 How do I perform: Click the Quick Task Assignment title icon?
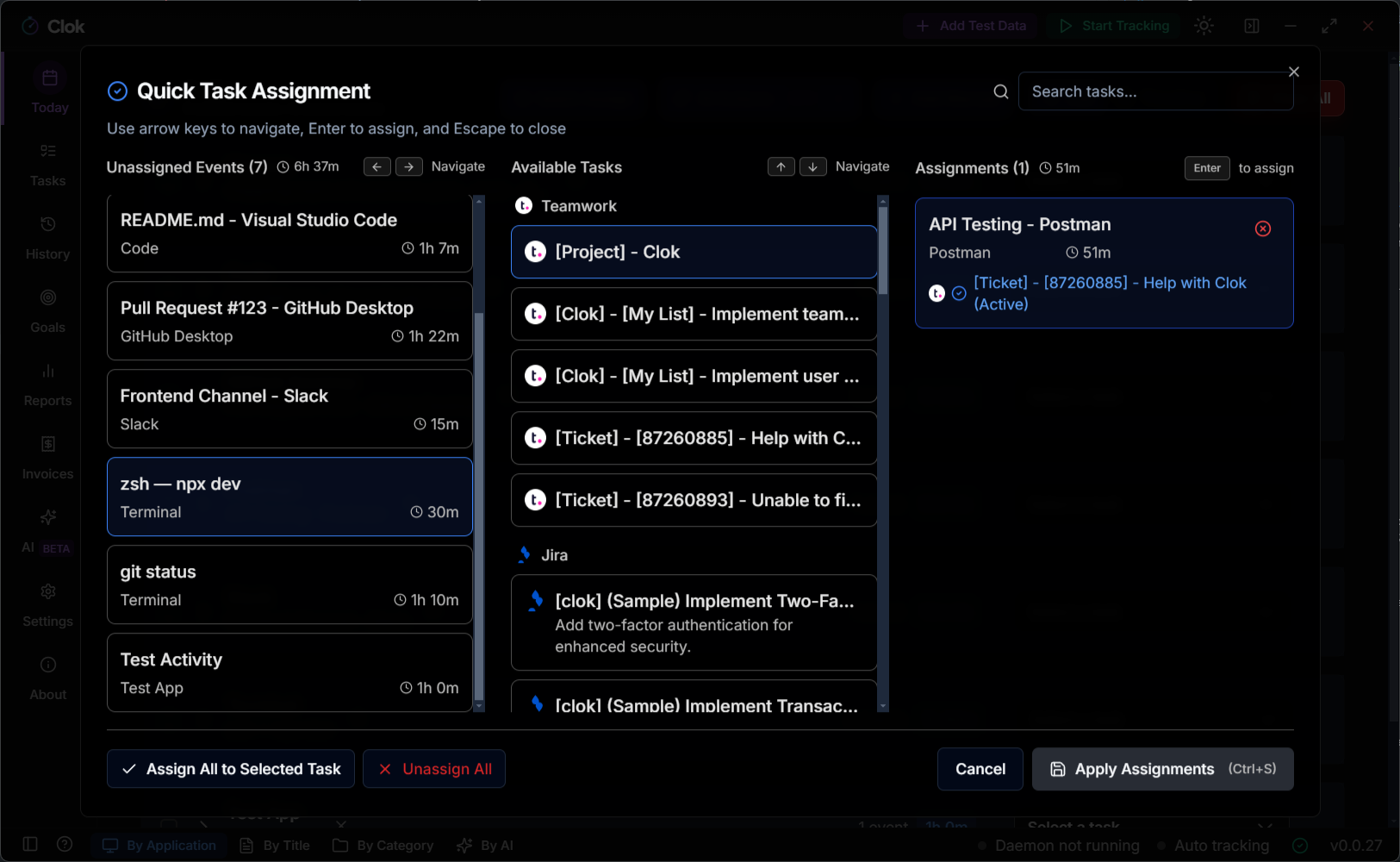coord(117,91)
